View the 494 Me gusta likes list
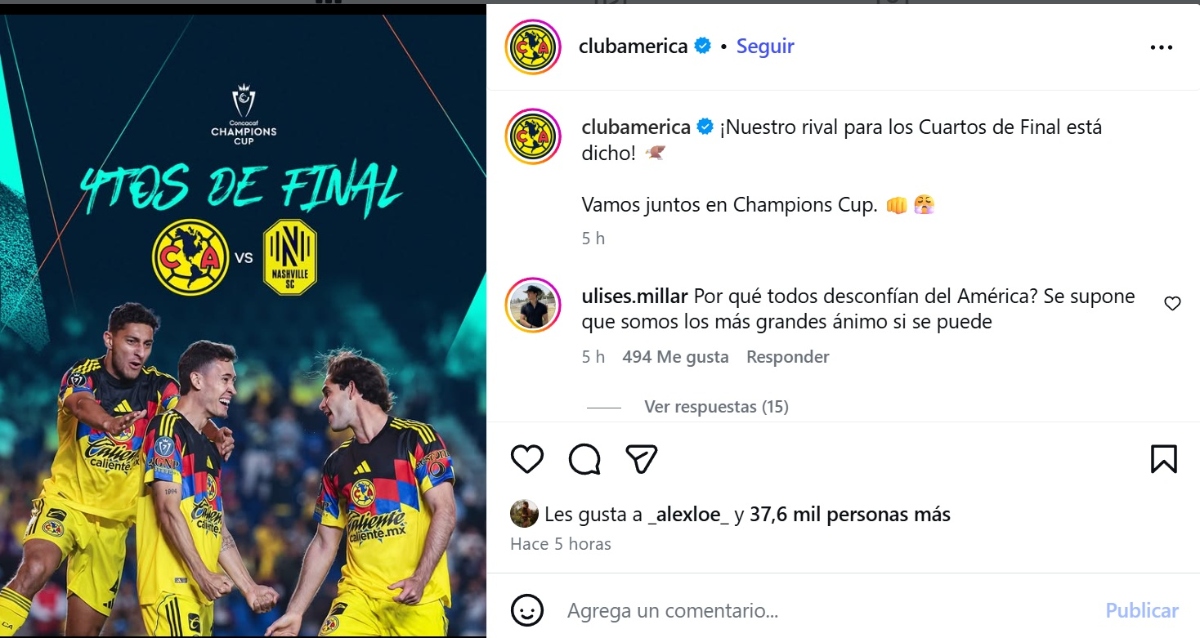 coord(675,357)
